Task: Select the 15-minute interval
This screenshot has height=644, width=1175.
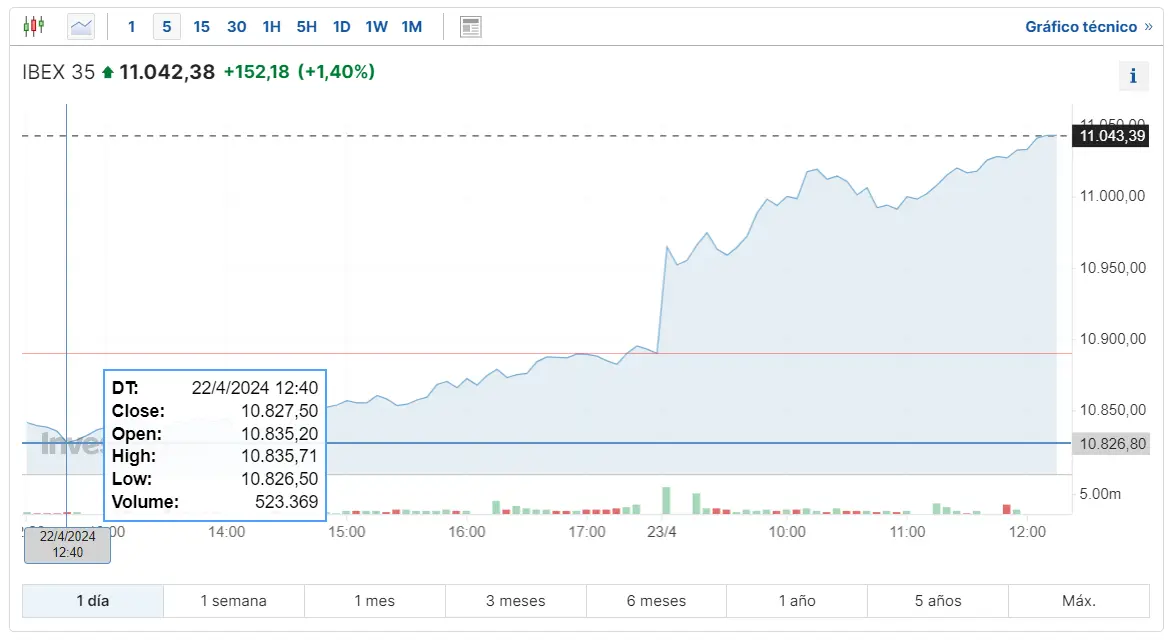Action: pyautogui.click(x=201, y=27)
